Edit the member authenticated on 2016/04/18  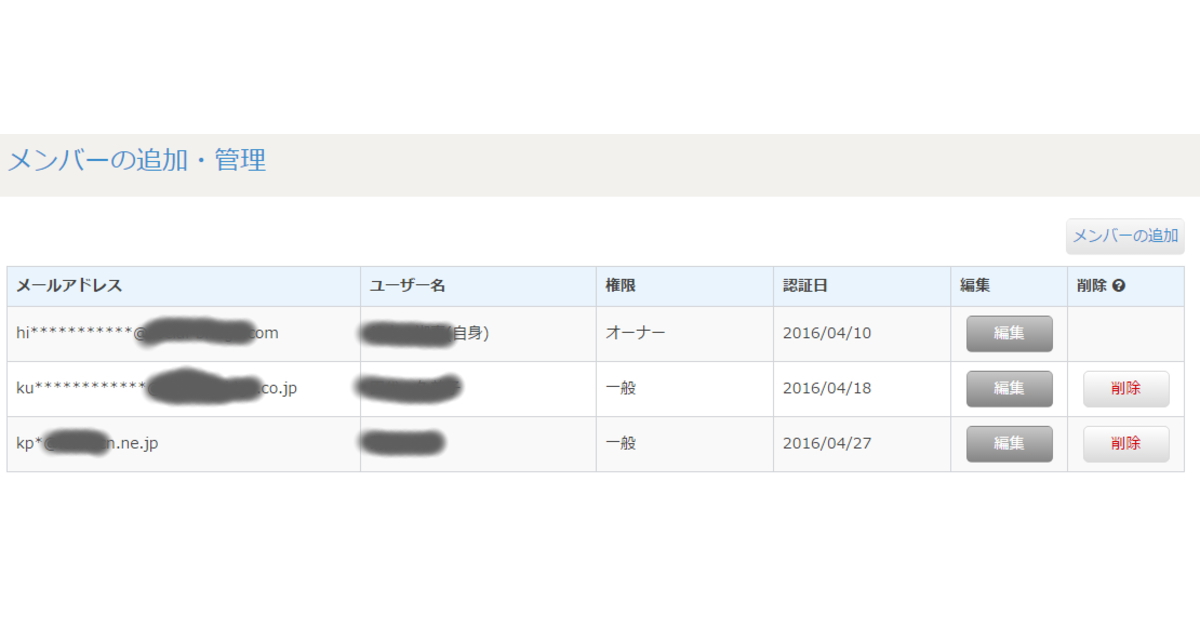click(1009, 389)
